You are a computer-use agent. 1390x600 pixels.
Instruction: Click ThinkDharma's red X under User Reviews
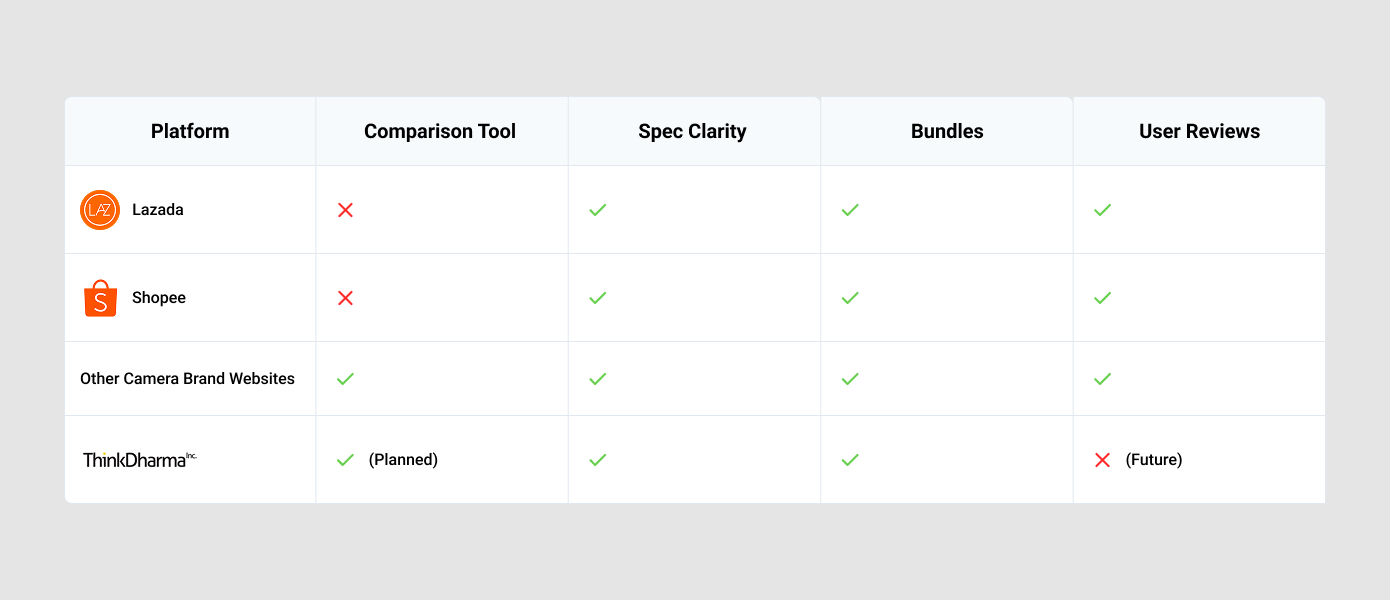(x=1102, y=460)
